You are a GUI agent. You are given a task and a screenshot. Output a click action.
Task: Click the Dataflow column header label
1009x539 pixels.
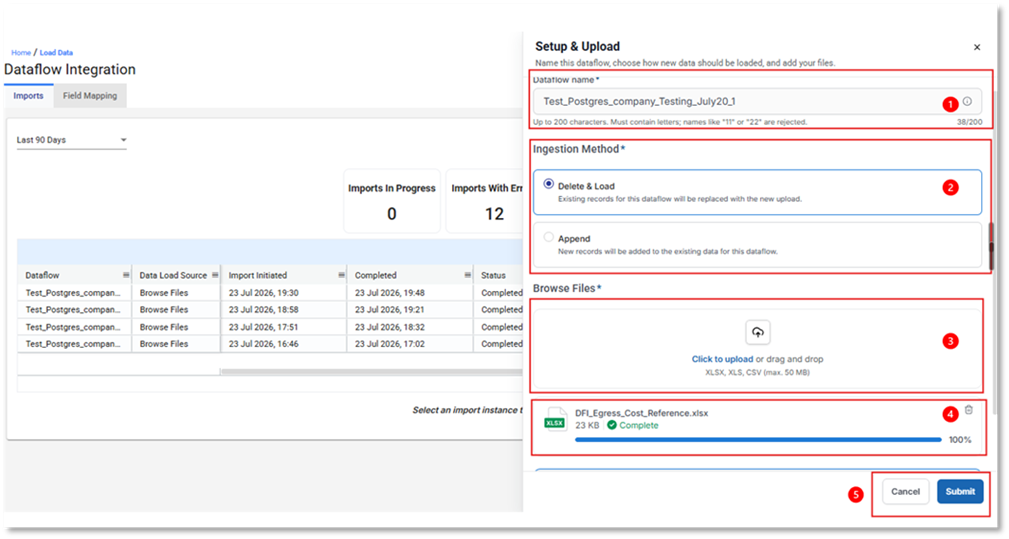pyautogui.click(x=42, y=275)
